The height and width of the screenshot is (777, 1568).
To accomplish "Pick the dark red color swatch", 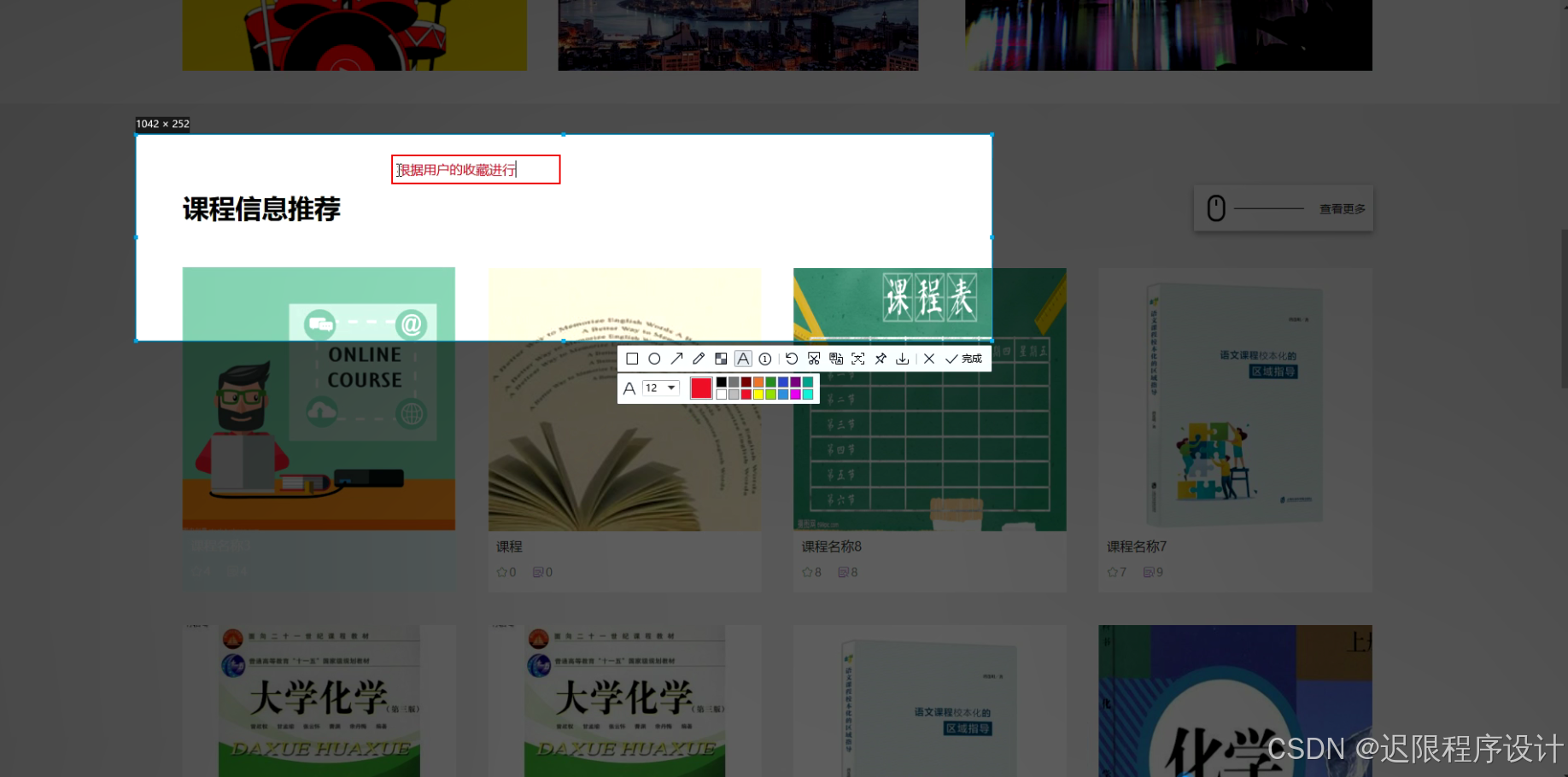I will pos(746,382).
